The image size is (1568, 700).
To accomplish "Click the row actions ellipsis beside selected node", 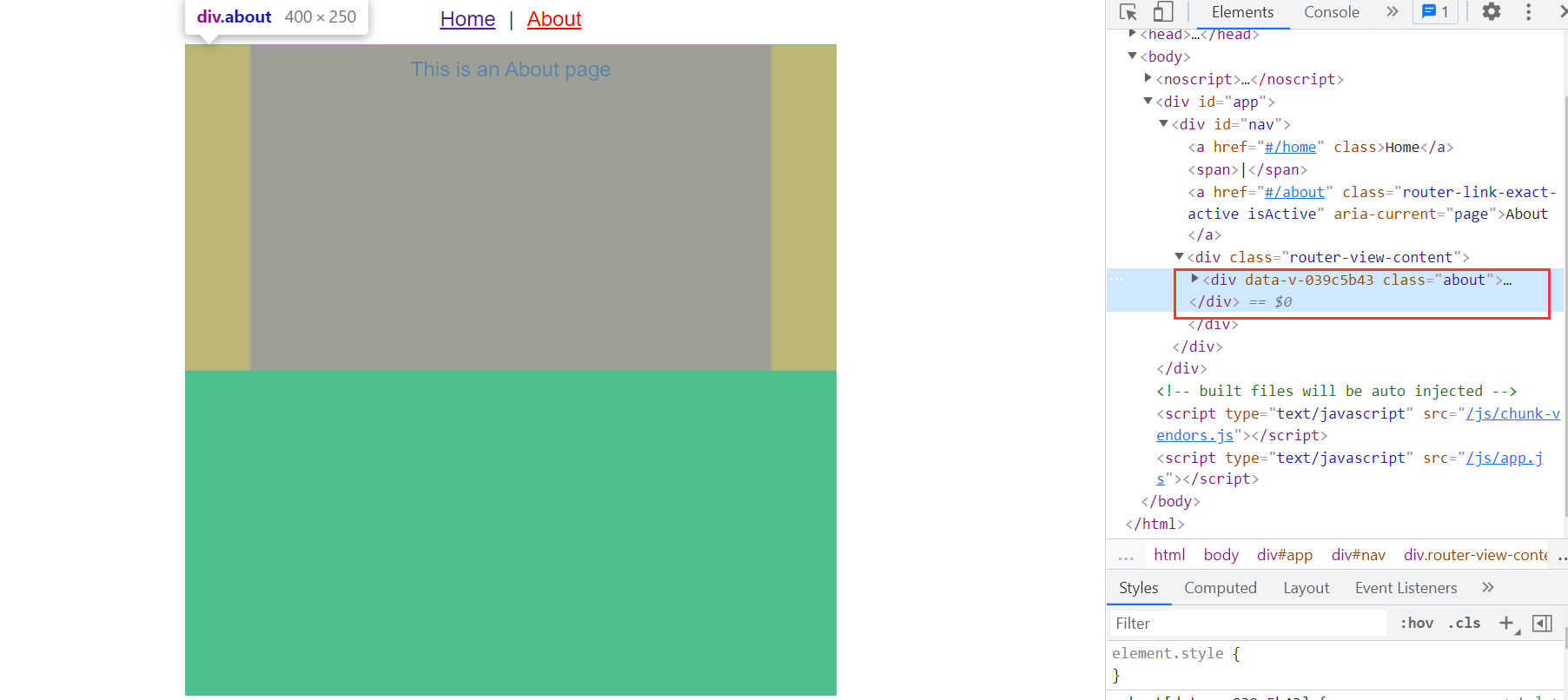I will [x=1117, y=279].
